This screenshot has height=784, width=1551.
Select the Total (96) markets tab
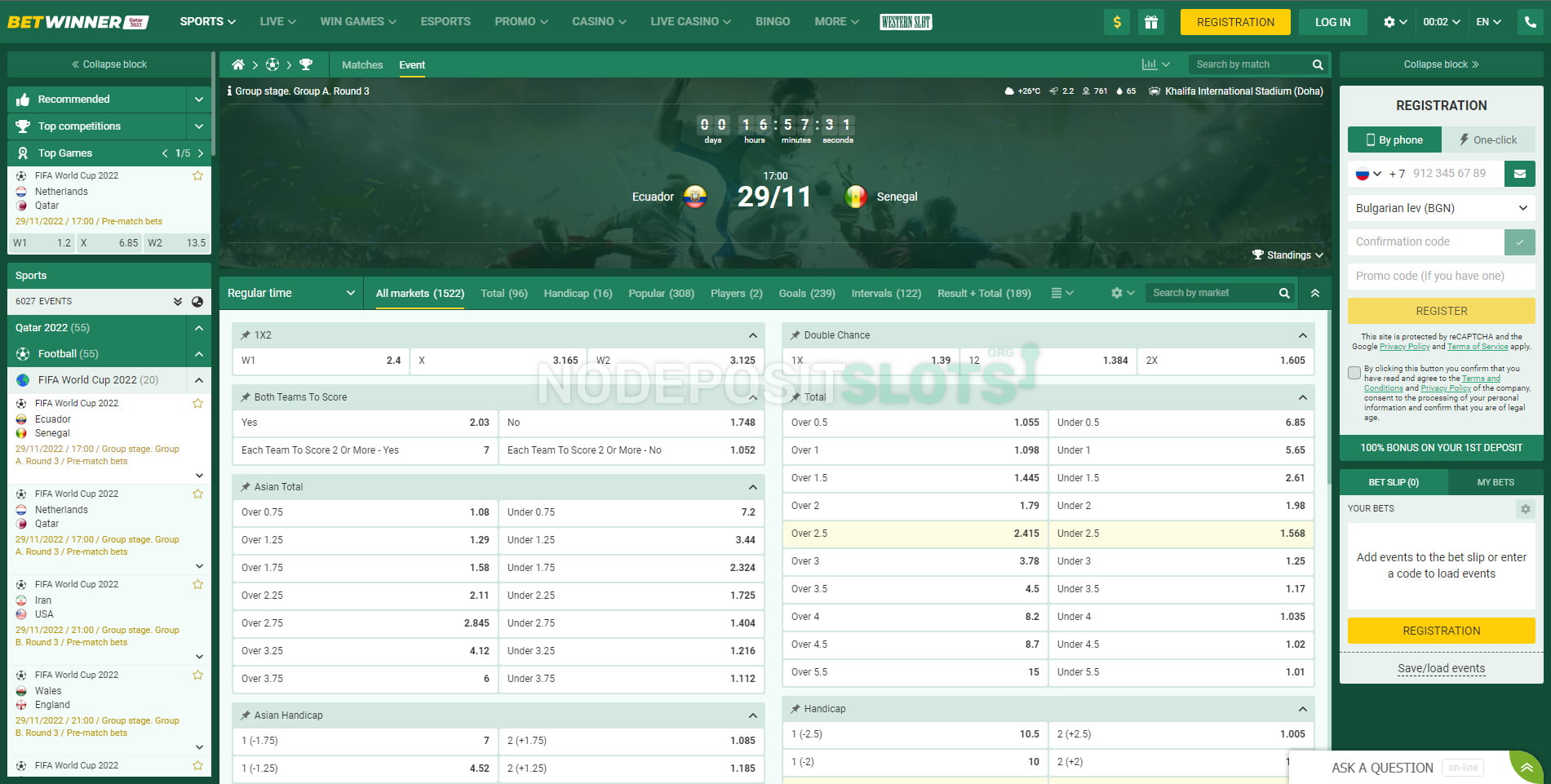point(504,293)
